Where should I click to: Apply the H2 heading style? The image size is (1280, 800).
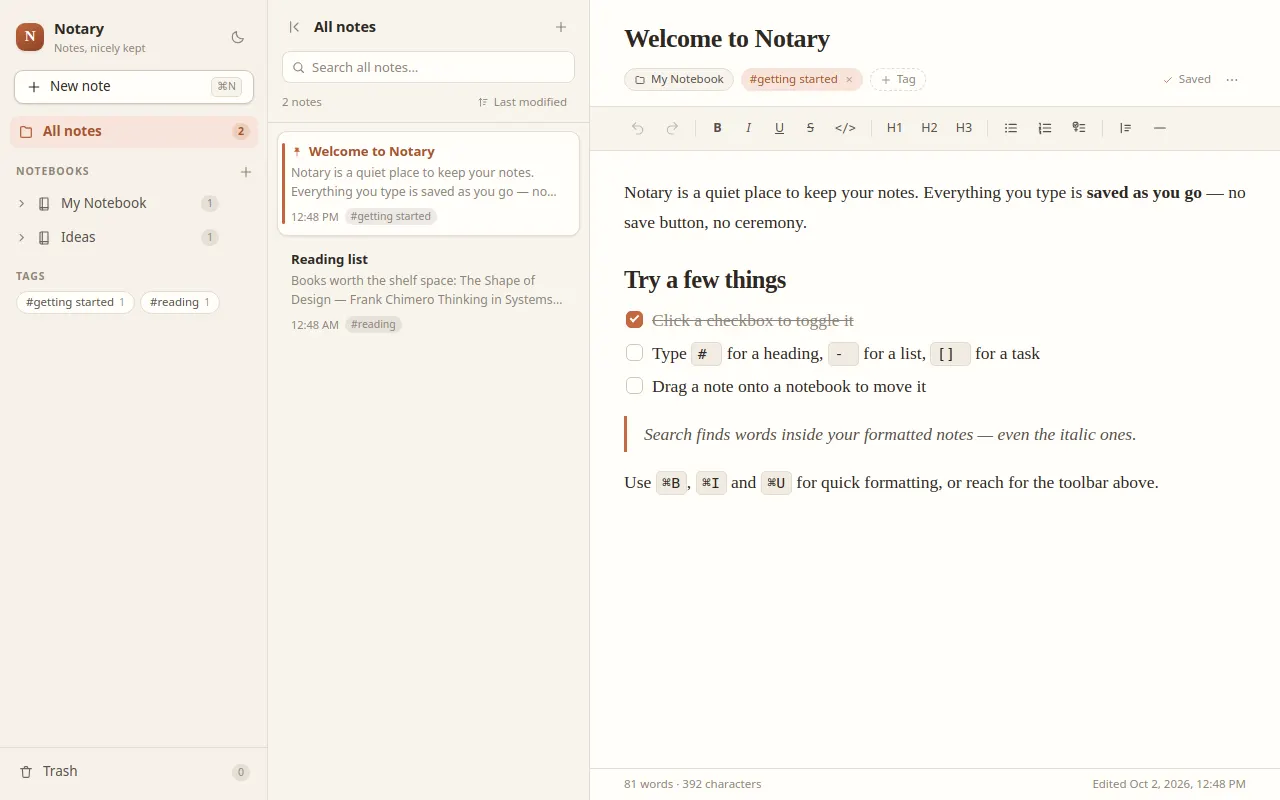(929, 128)
